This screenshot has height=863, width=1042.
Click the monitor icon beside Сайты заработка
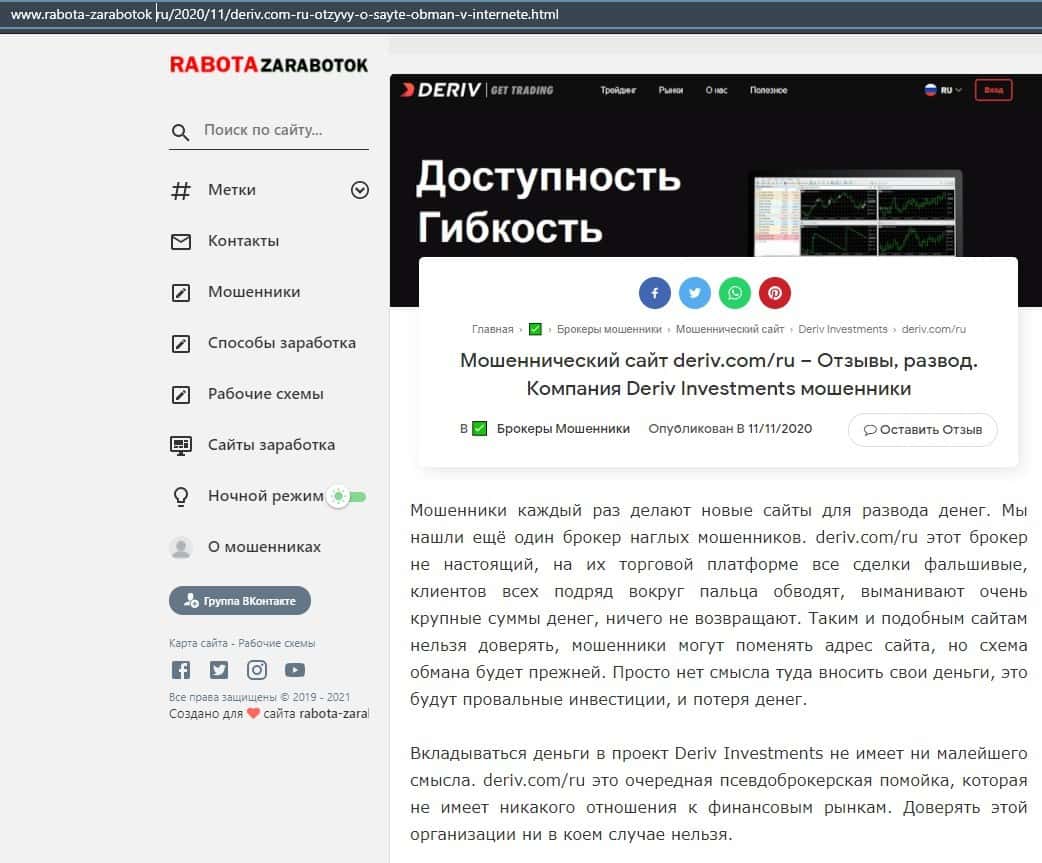click(x=181, y=445)
